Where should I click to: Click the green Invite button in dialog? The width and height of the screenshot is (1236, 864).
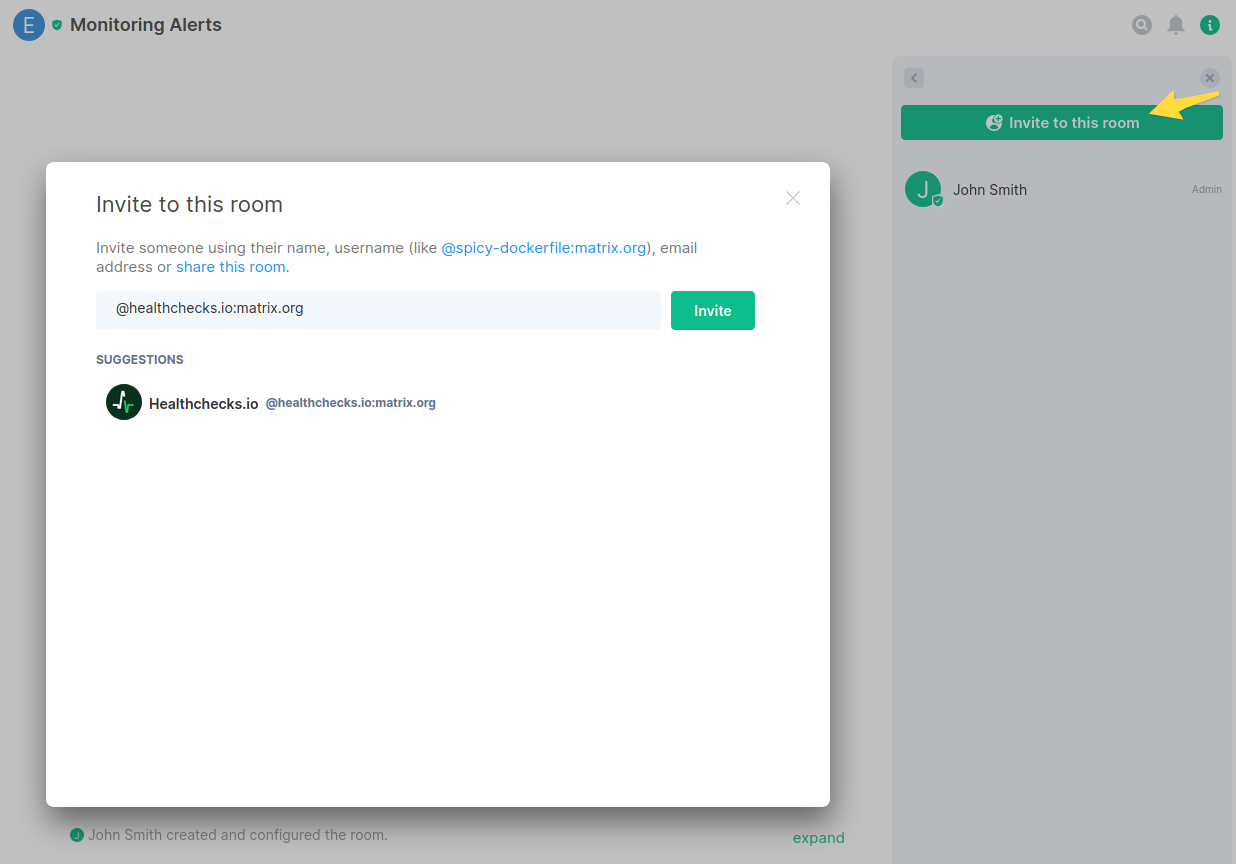712,311
